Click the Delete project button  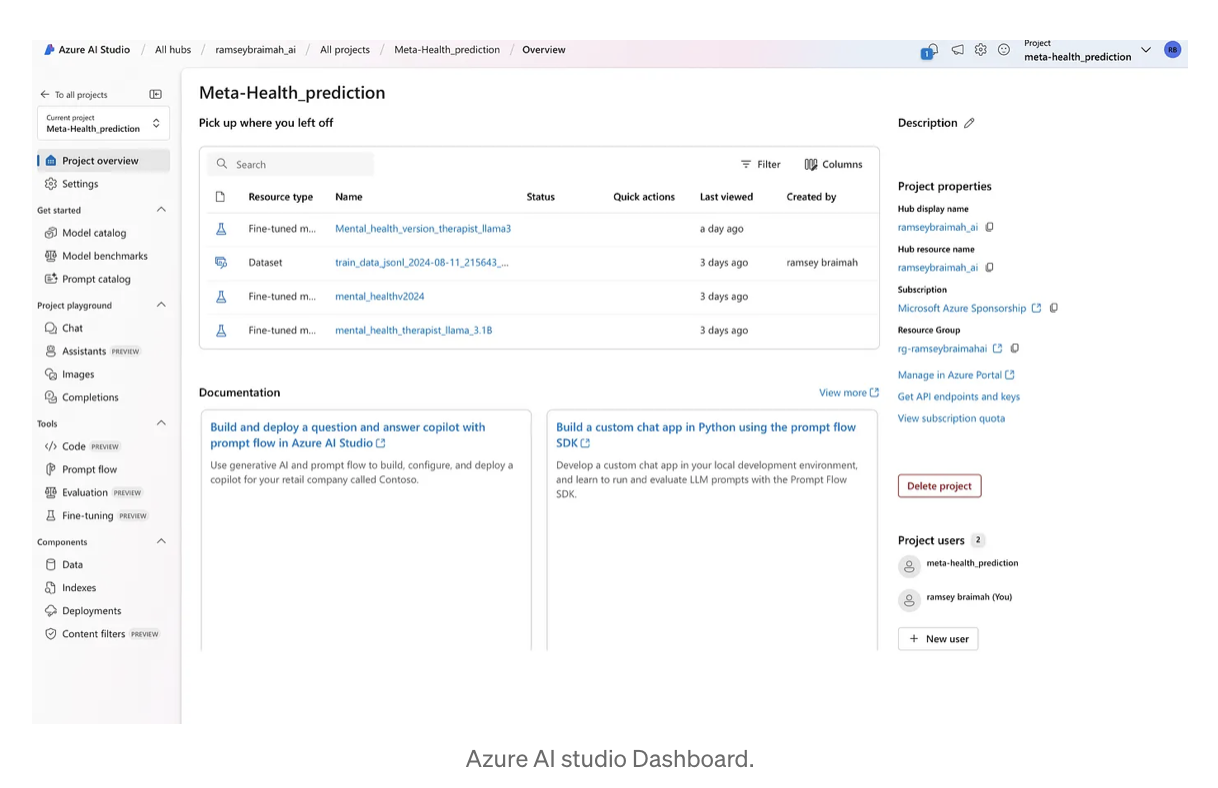[x=939, y=486]
